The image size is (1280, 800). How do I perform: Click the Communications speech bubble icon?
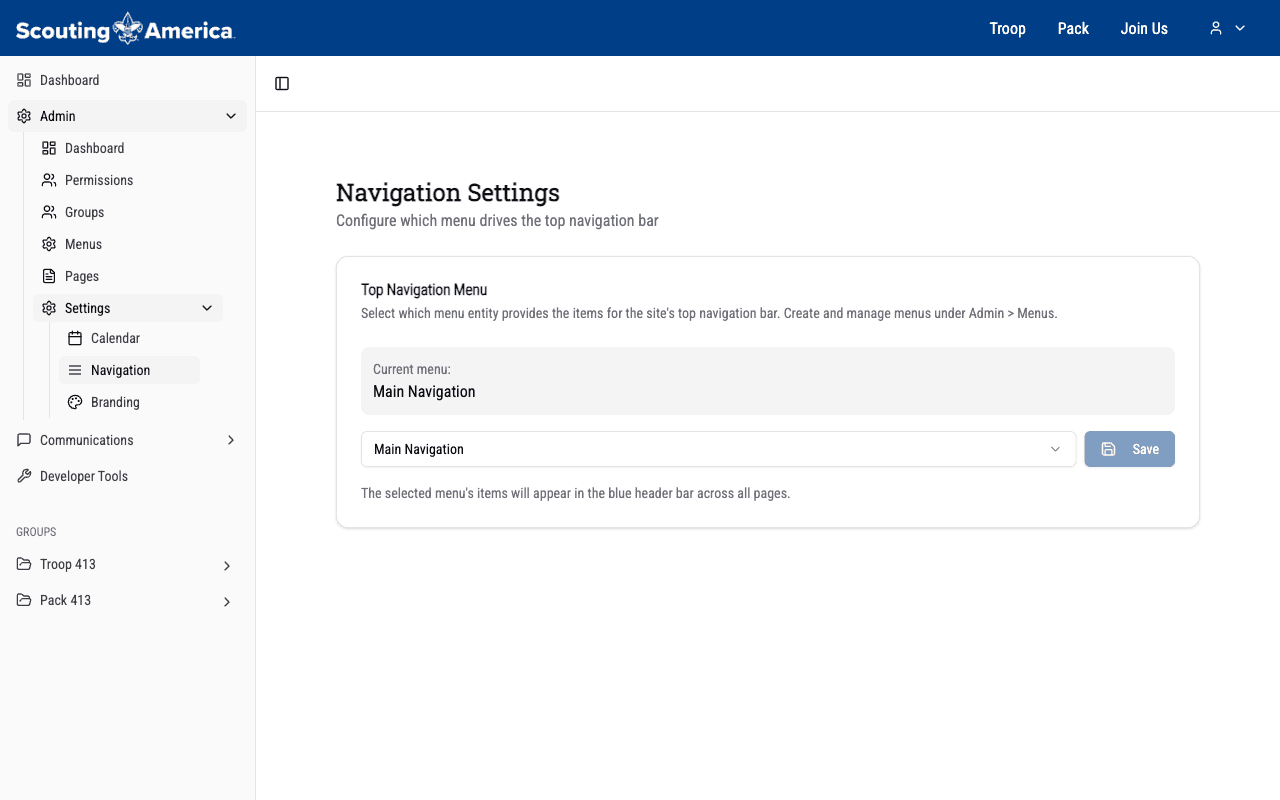24,440
